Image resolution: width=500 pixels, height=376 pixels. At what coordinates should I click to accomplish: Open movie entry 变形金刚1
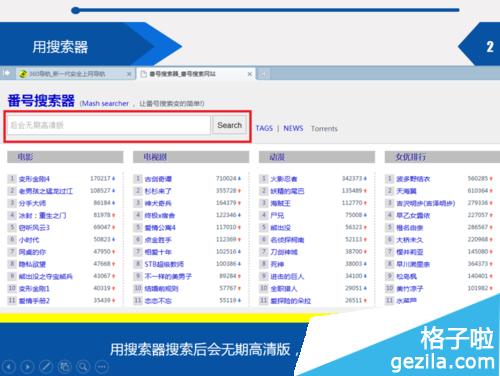pos(34,289)
